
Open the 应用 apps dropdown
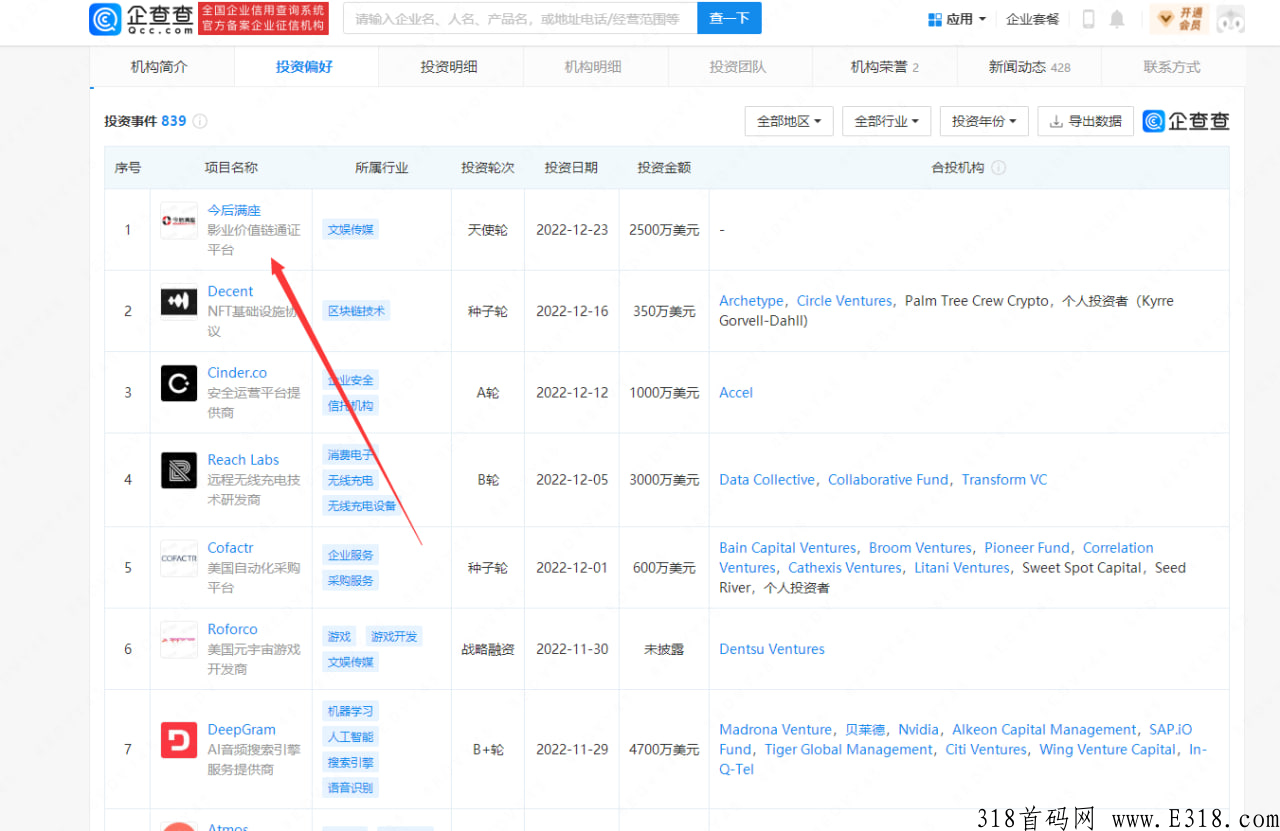[x=957, y=19]
